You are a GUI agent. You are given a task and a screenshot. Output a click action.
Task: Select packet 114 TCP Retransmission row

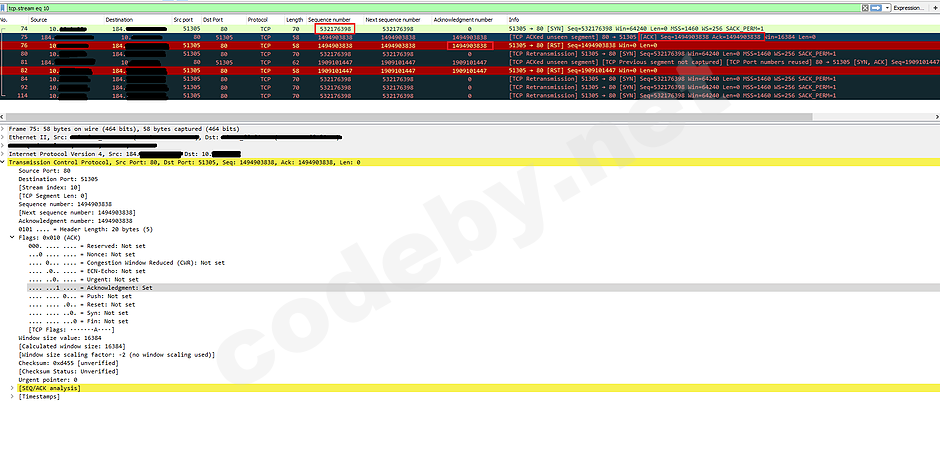(470, 96)
